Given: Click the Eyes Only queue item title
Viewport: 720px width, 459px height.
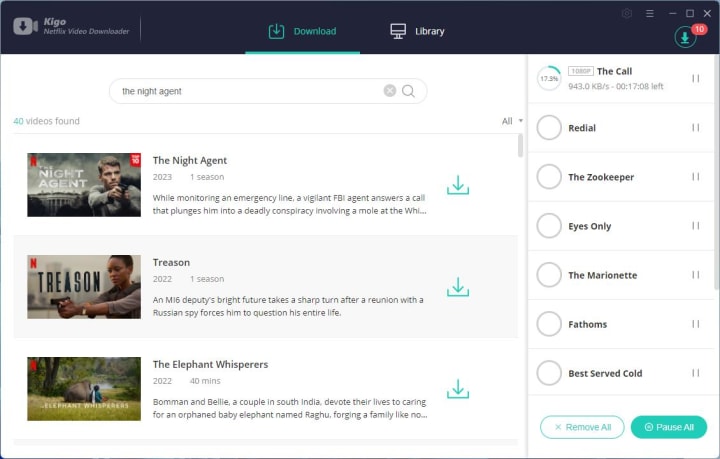Looking at the screenshot, I should [x=590, y=226].
